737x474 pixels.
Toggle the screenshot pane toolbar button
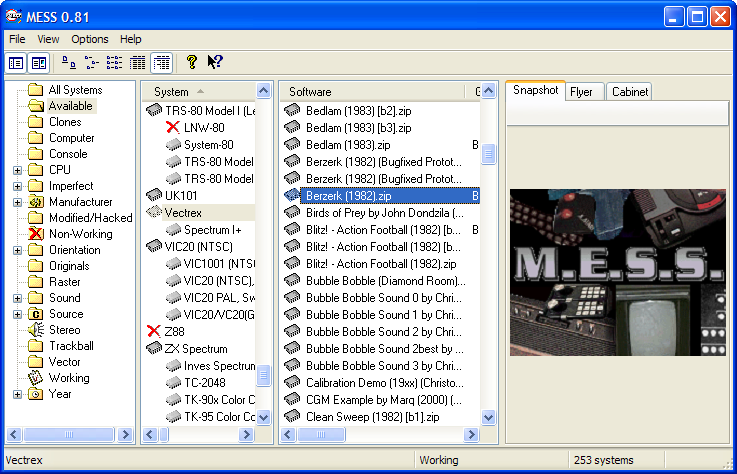pyautogui.click(x=39, y=63)
